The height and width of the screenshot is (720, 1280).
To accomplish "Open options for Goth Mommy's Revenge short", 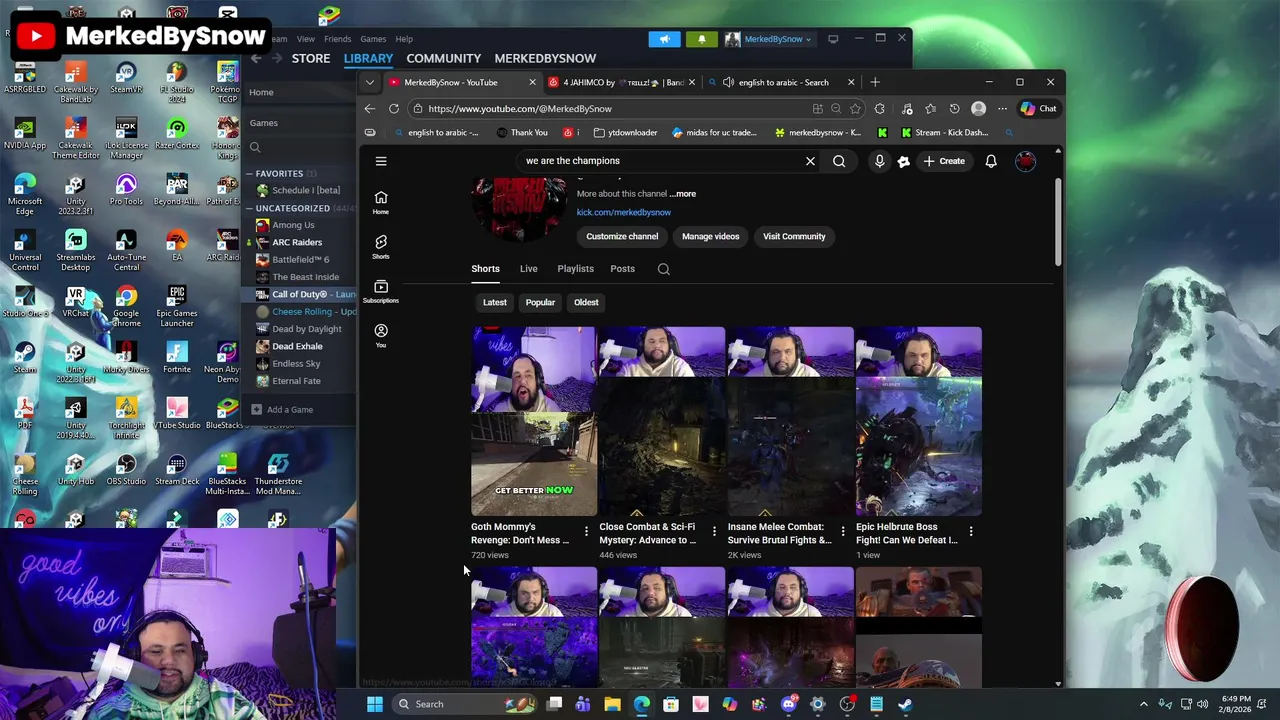I will [586, 531].
